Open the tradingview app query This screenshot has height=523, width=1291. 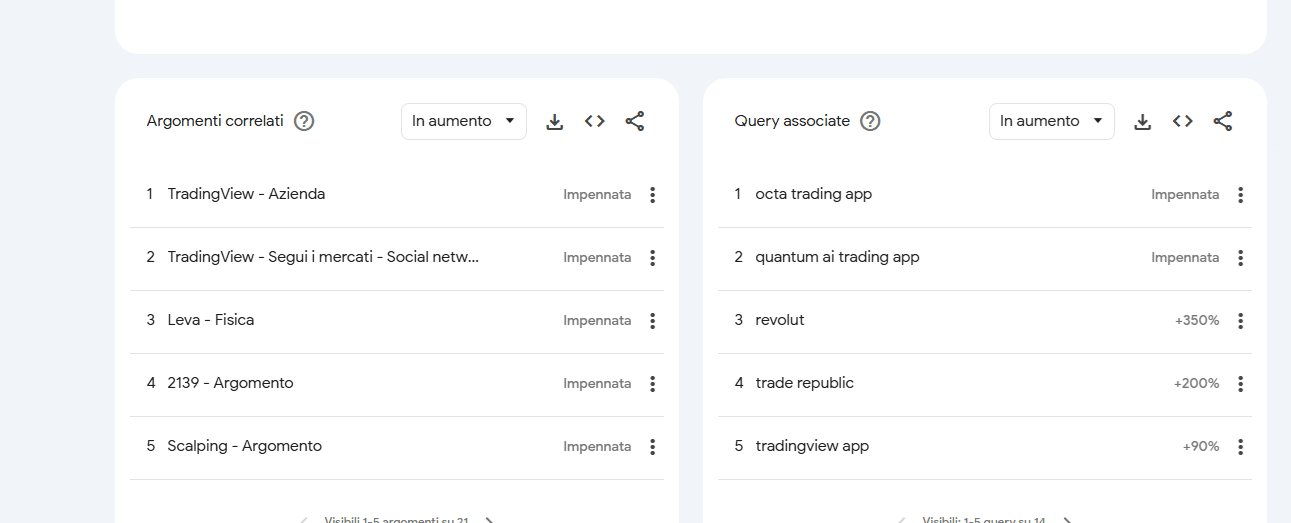pos(812,446)
